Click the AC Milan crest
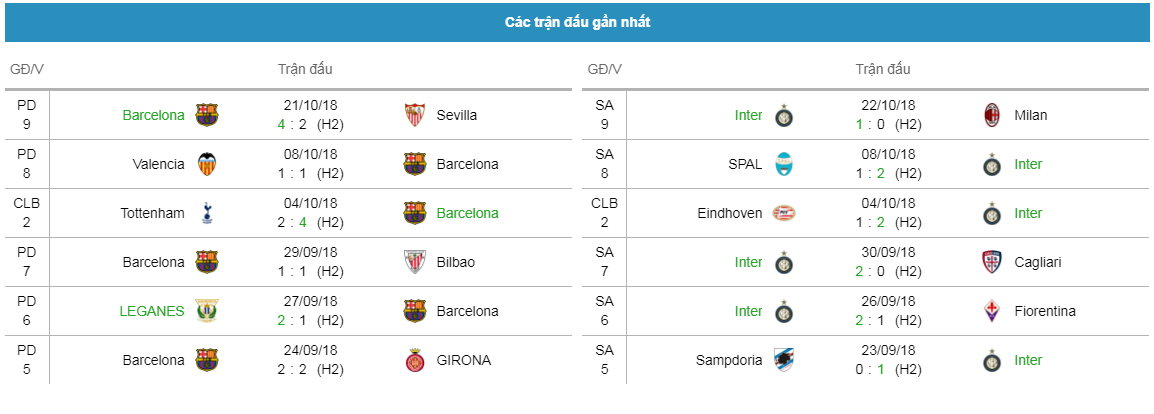Image resolution: width=1154 pixels, height=414 pixels. click(x=993, y=115)
